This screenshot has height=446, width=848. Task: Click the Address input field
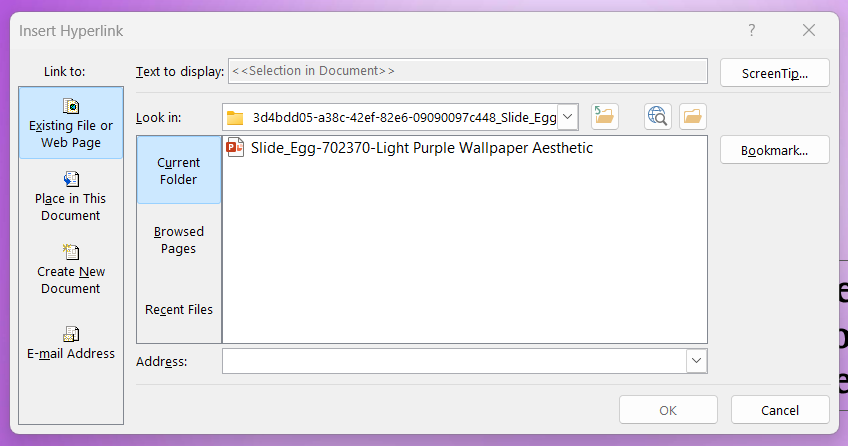click(x=454, y=361)
